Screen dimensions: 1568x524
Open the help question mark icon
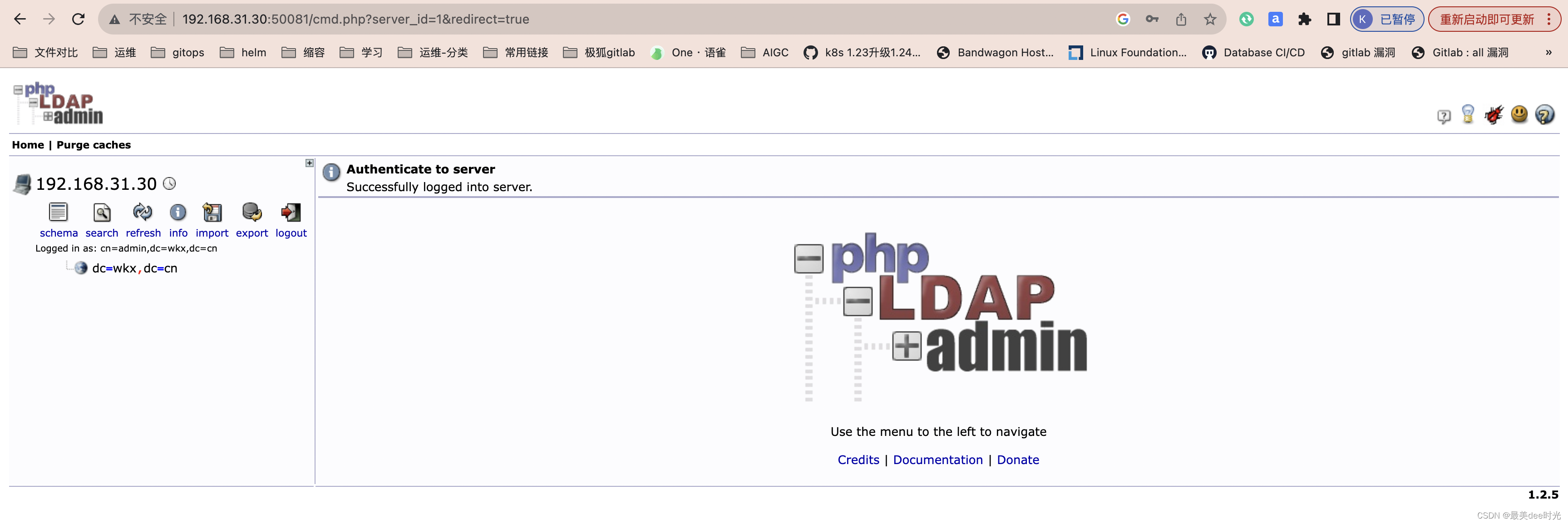point(1545,114)
